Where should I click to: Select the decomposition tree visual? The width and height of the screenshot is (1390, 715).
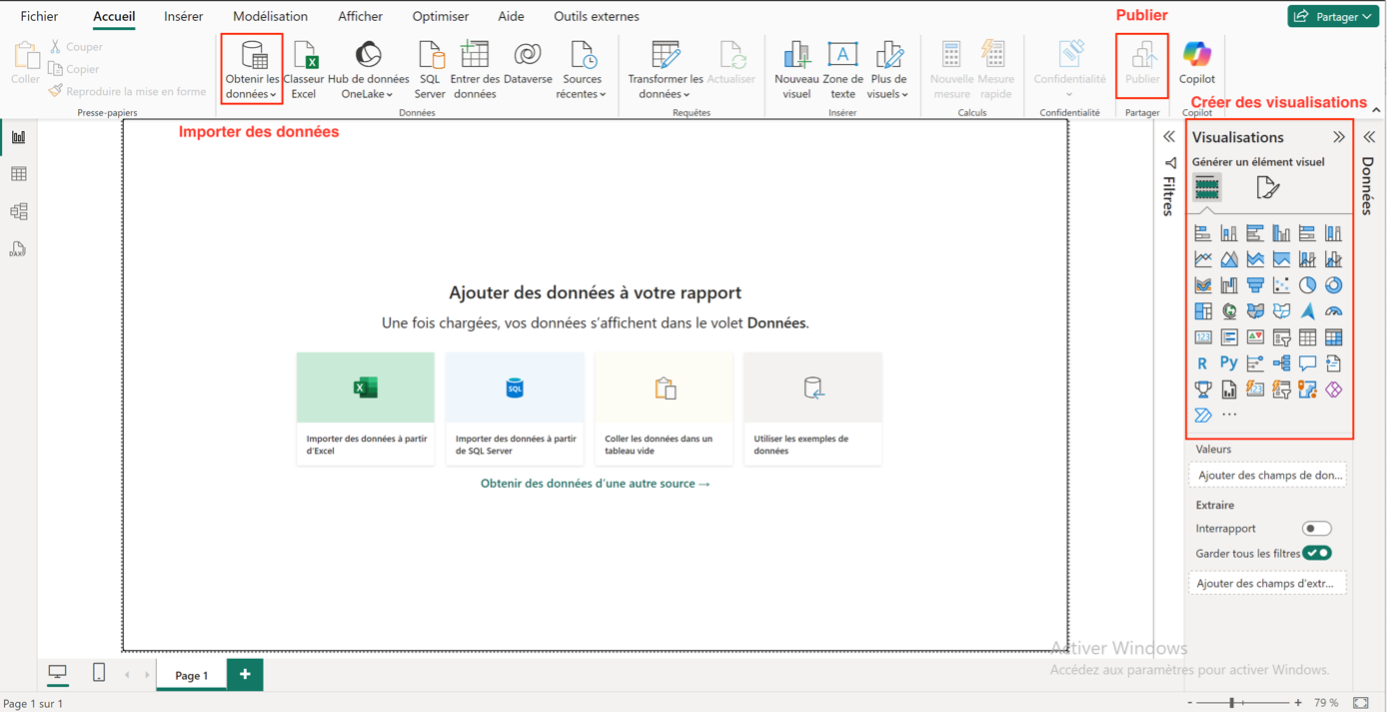tap(1281, 363)
